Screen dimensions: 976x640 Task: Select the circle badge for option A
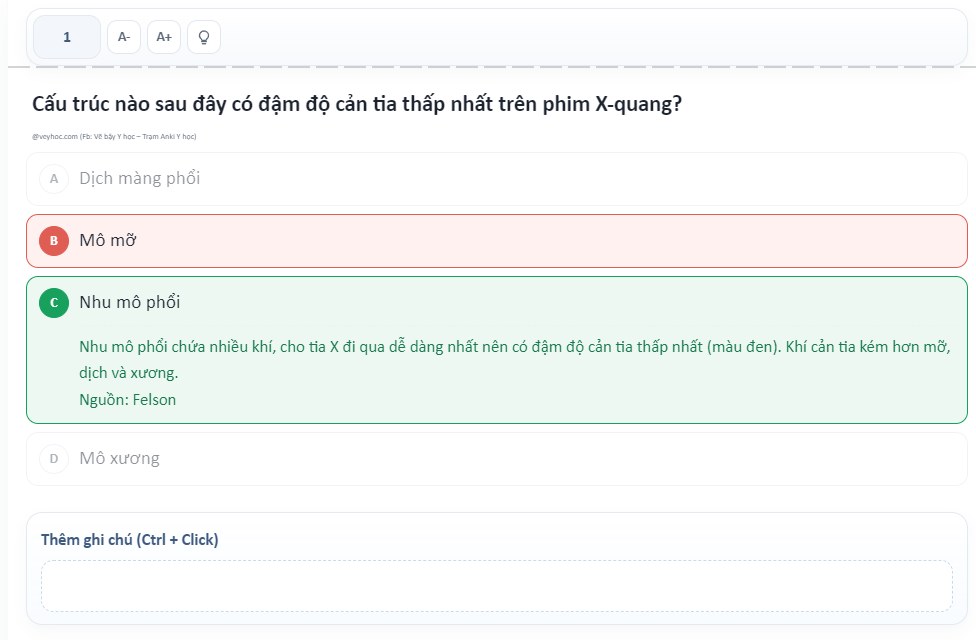pyautogui.click(x=54, y=179)
